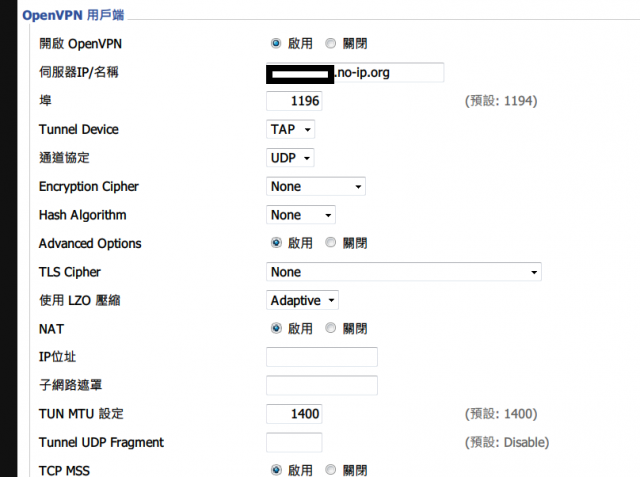Image resolution: width=640 pixels, height=477 pixels.
Task: Expand the Hash Algorithm dropdown
Action: tap(301, 215)
